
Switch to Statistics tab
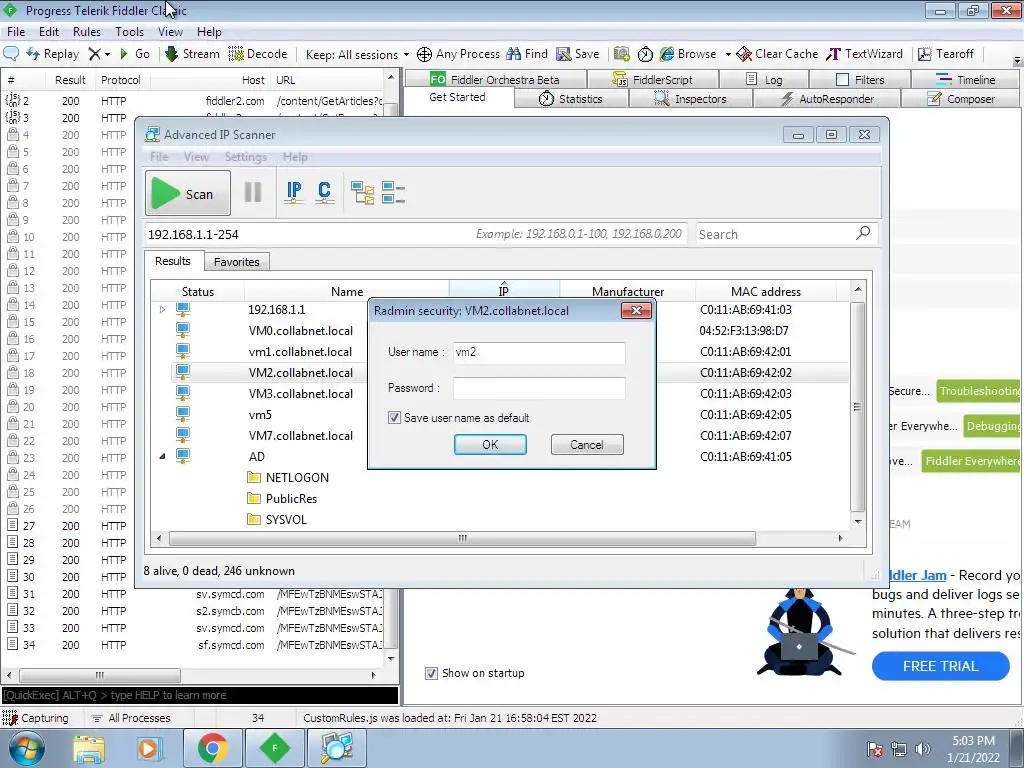tap(571, 99)
